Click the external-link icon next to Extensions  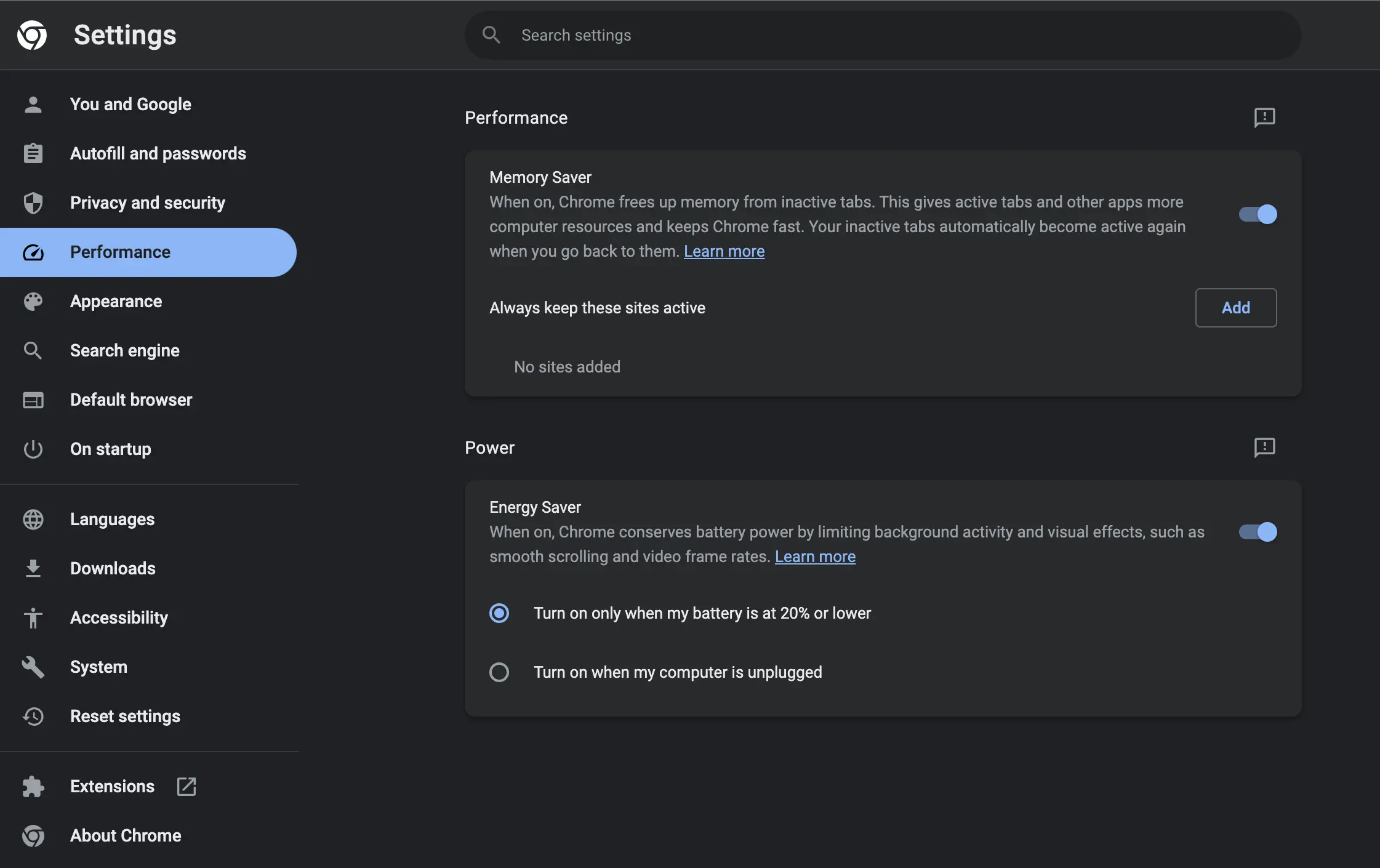coord(186,786)
